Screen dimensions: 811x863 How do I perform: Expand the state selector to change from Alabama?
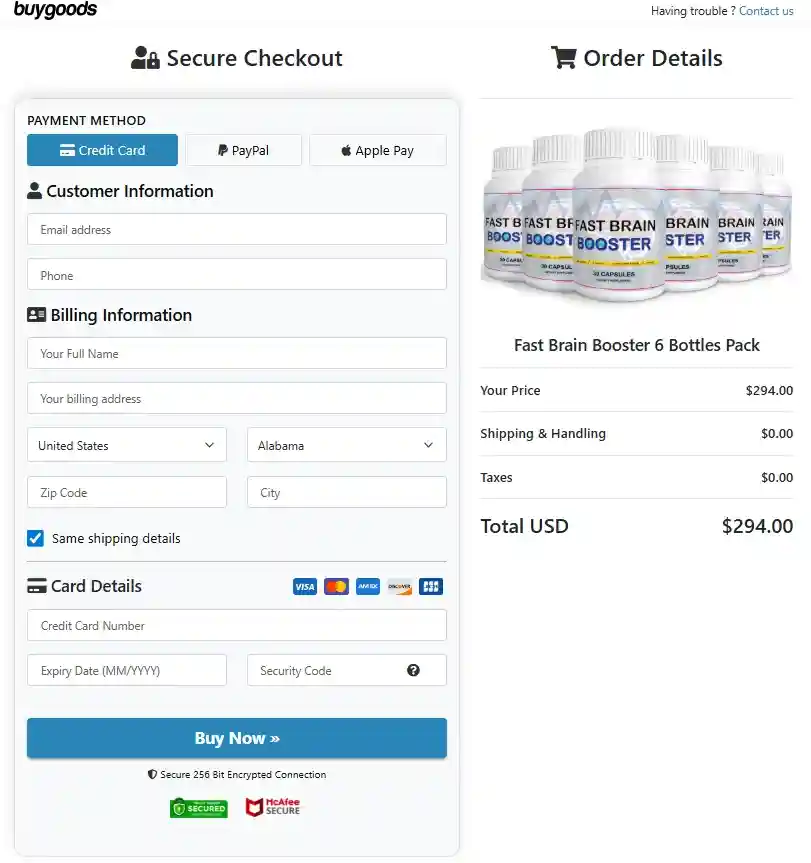click(346, 445)
